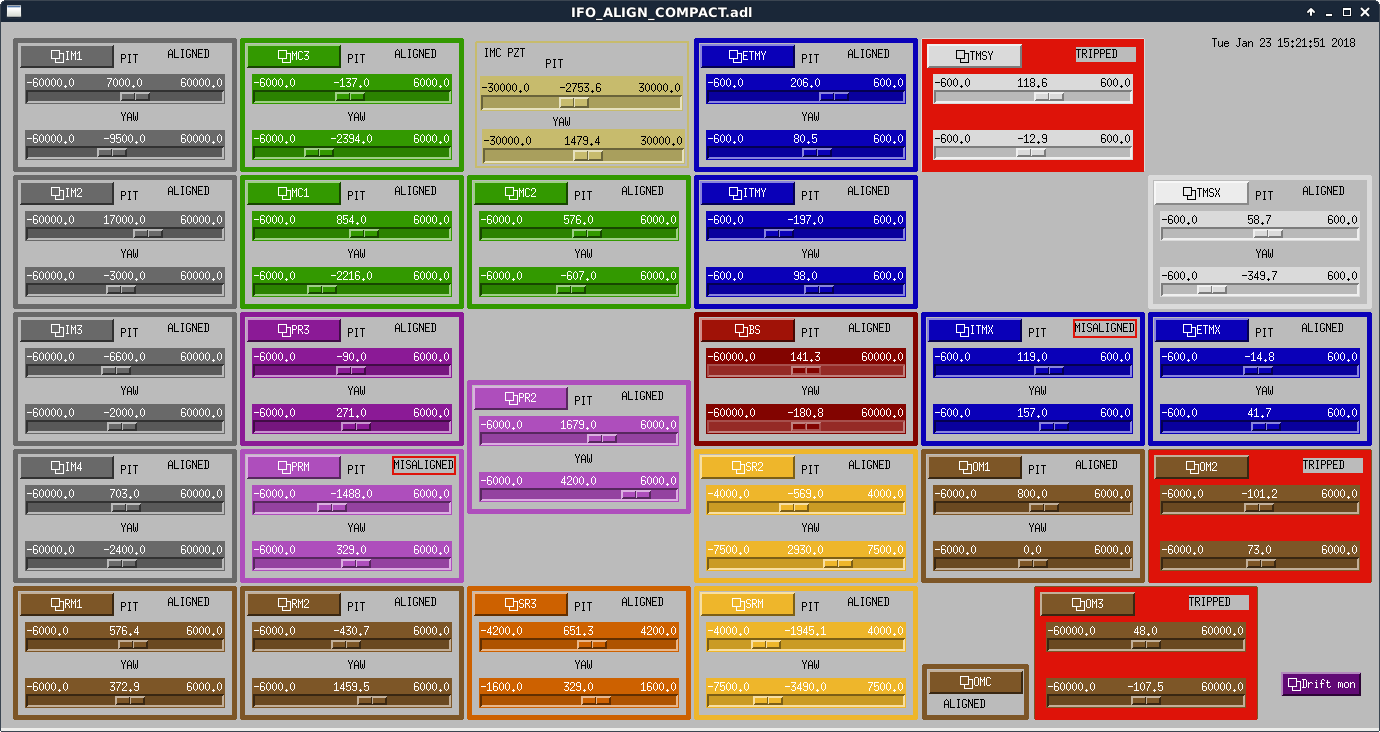Open the SR3 related display button
Screen dimensions: 1380x732
click(521, 604)
